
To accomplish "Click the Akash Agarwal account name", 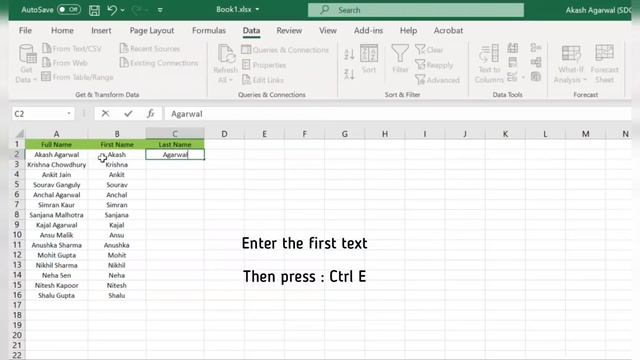I will 598,10.
